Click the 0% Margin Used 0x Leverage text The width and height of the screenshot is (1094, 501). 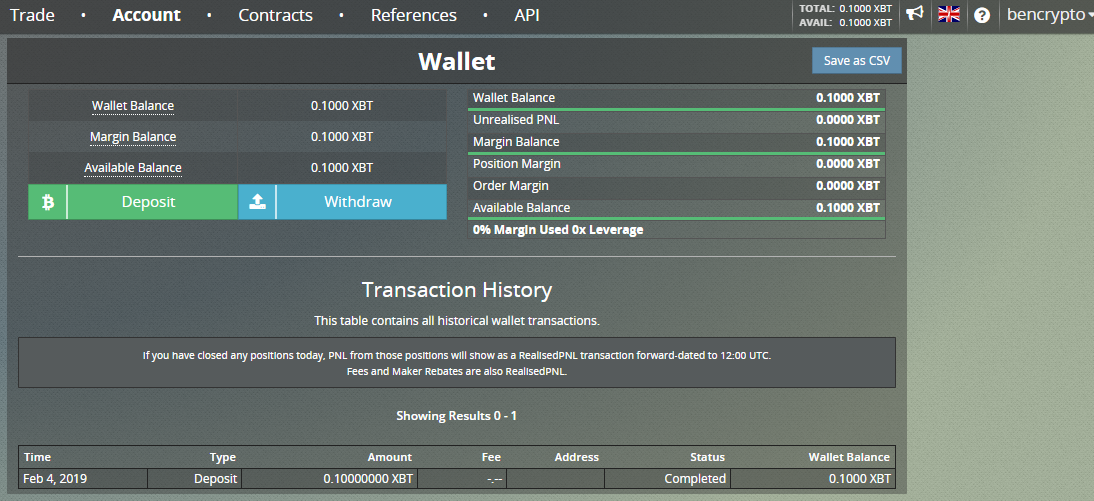(x=558, y=230)
